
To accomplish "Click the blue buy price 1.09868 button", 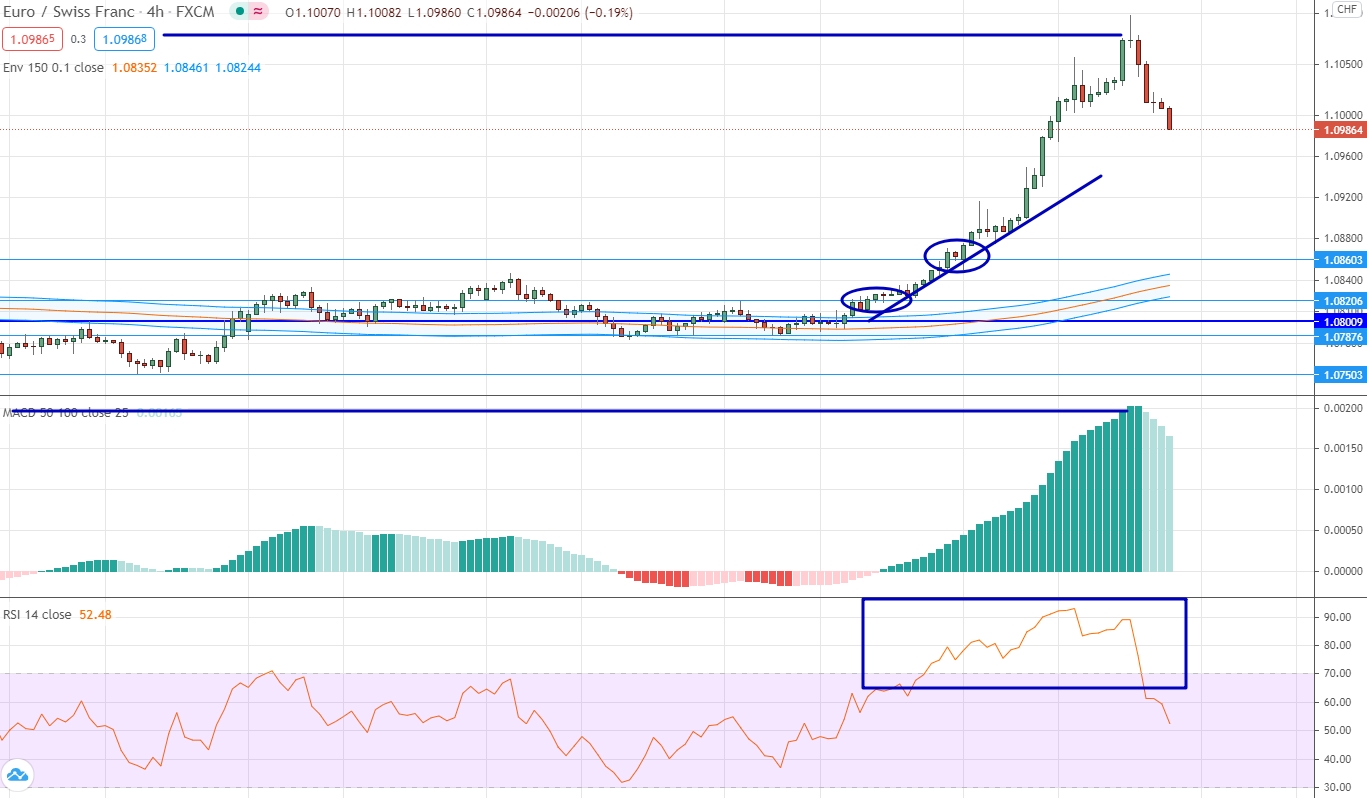I will 125,39.
